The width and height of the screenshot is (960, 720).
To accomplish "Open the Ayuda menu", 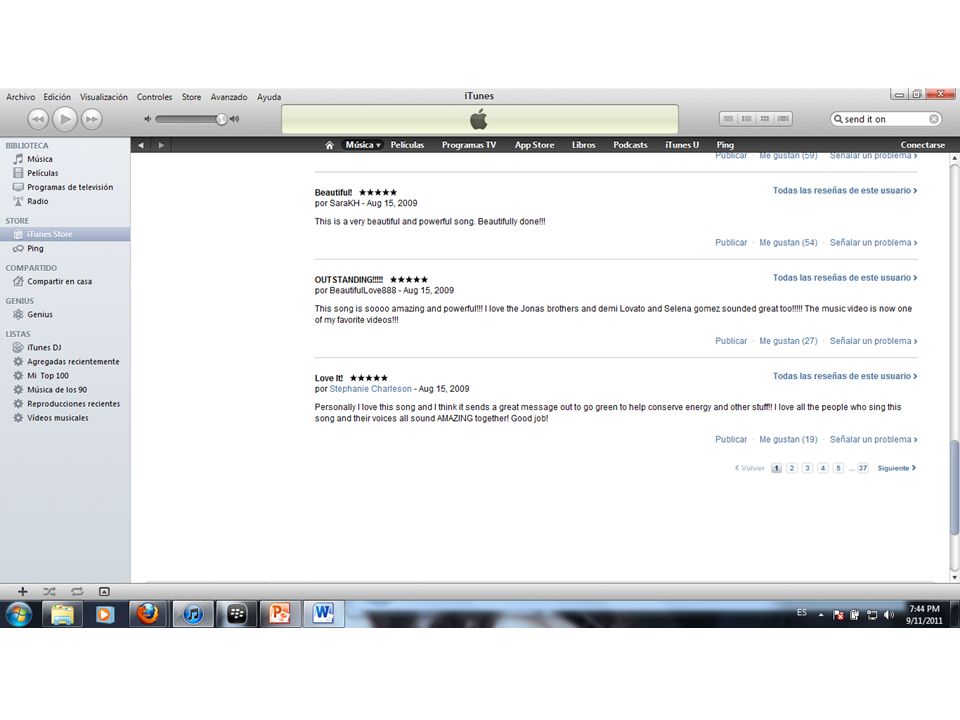I will click(269, 97).
